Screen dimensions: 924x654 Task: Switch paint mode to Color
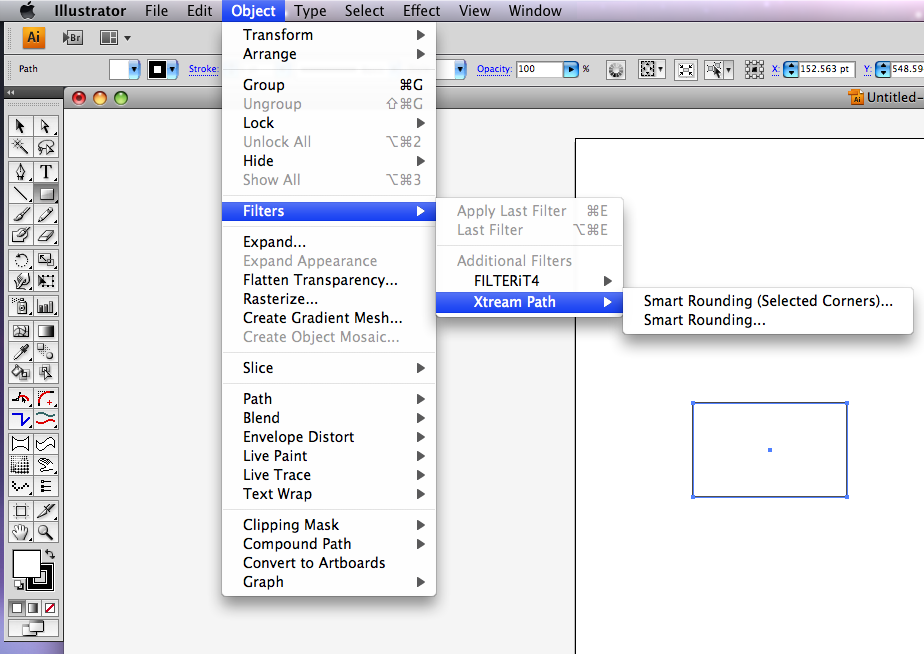[17, 608]
